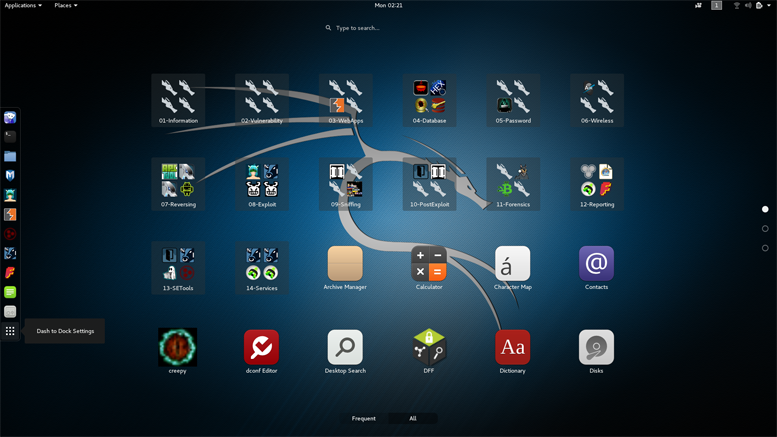
Task: Click the volume speaker icon in the top bar
Action: [x=748, y=5]
